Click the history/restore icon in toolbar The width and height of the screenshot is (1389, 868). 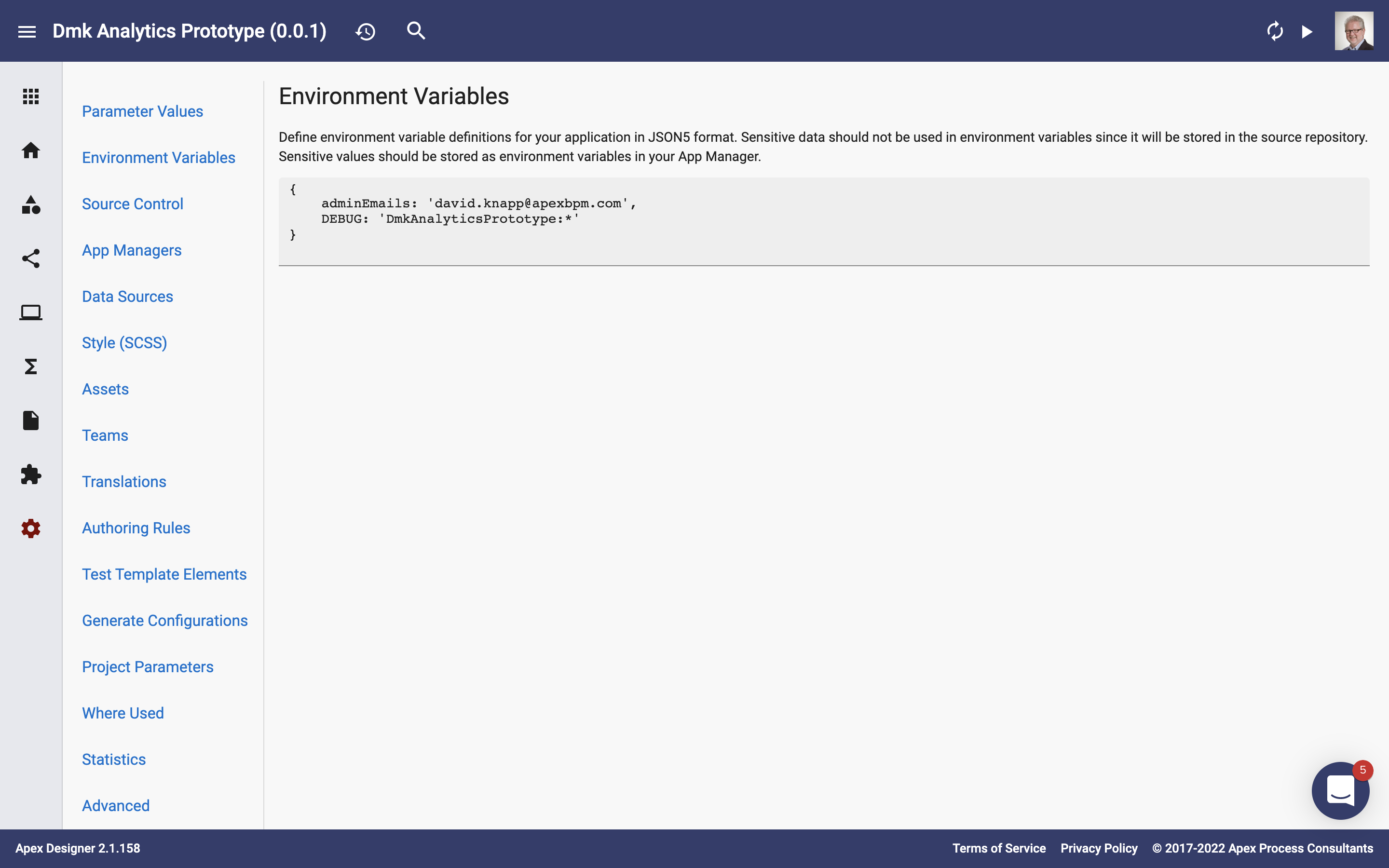pos(366,31)
